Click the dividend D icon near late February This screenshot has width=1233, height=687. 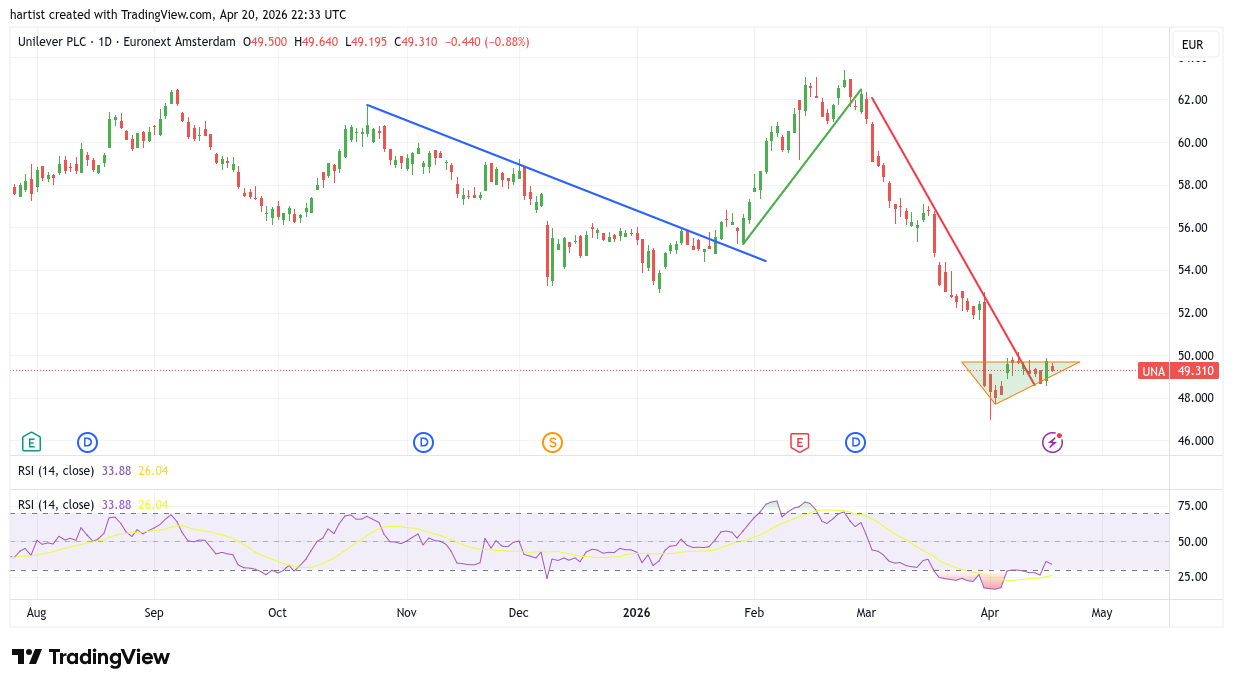855,442
